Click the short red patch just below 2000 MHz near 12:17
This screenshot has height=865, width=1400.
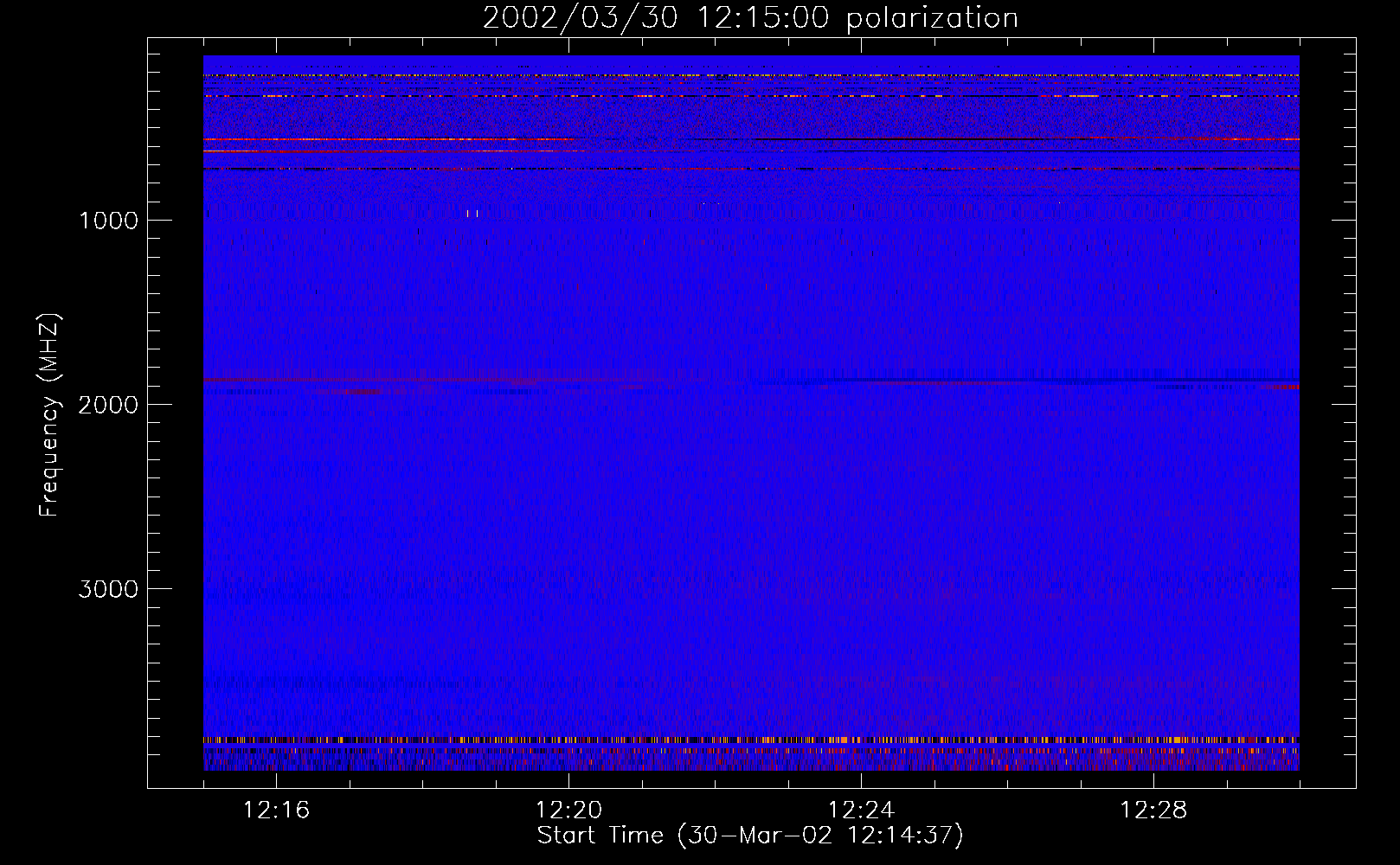coord(356,392)
